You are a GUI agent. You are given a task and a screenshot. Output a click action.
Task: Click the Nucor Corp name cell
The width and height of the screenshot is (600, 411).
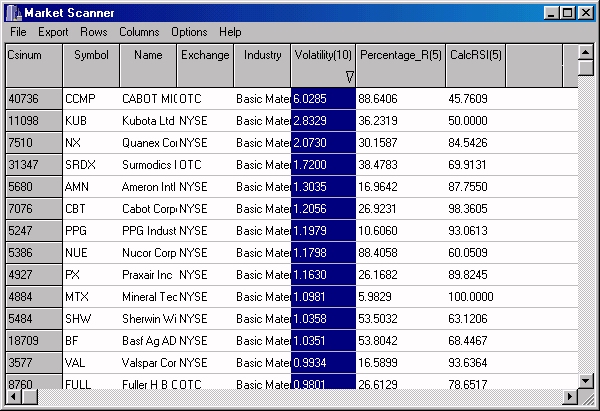coord(148,253)
